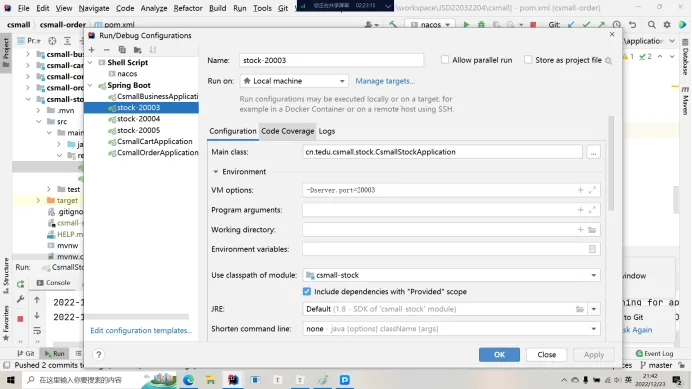This screenshot has height=389, width=692.
Task: Open the help question mark
Action: [x=98, y=355]
